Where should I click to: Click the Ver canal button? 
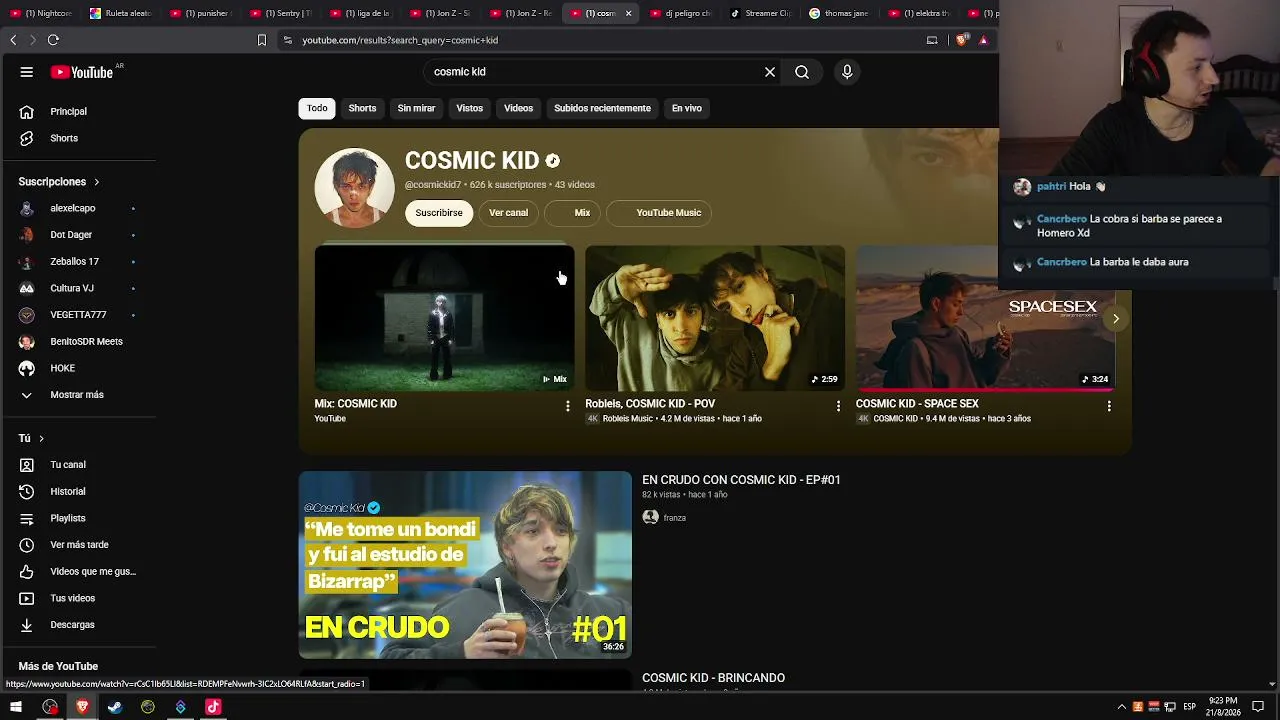[508, 212]
